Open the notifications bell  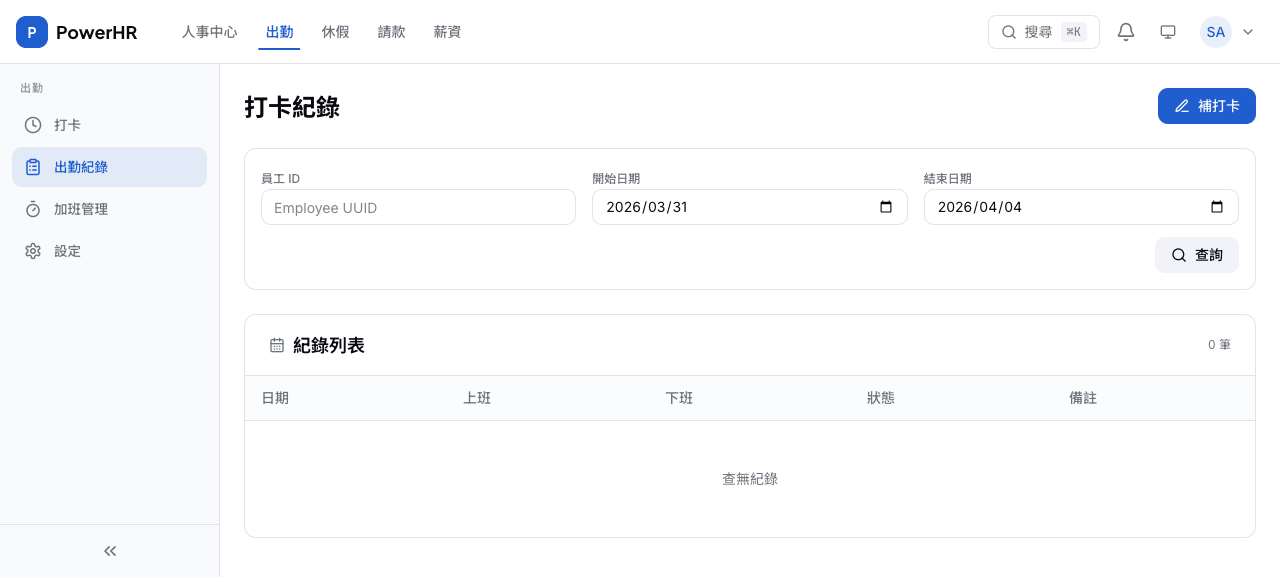click(1126, 32)
